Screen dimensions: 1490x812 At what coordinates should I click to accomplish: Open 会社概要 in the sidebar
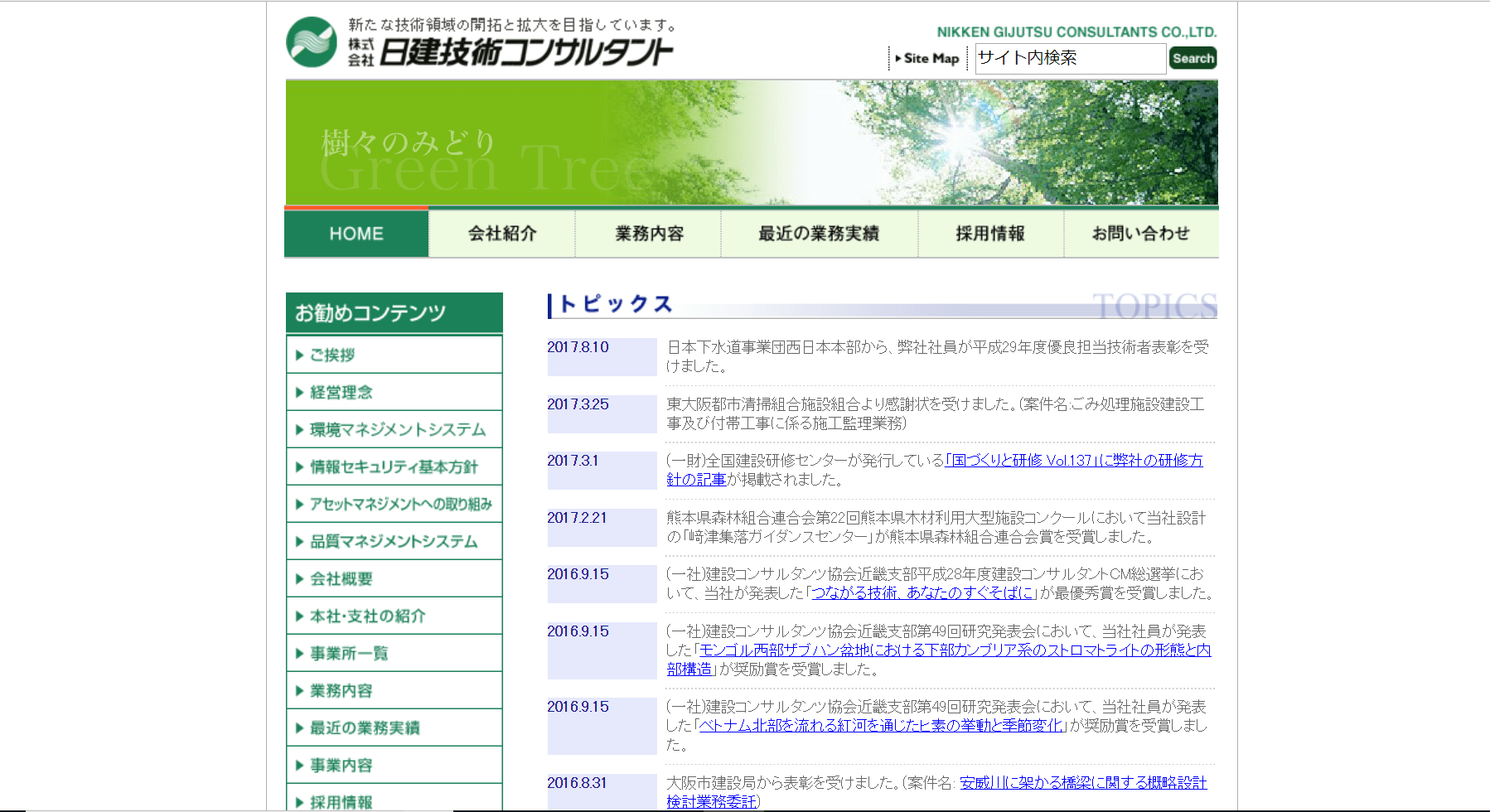(x=394, y=578)
